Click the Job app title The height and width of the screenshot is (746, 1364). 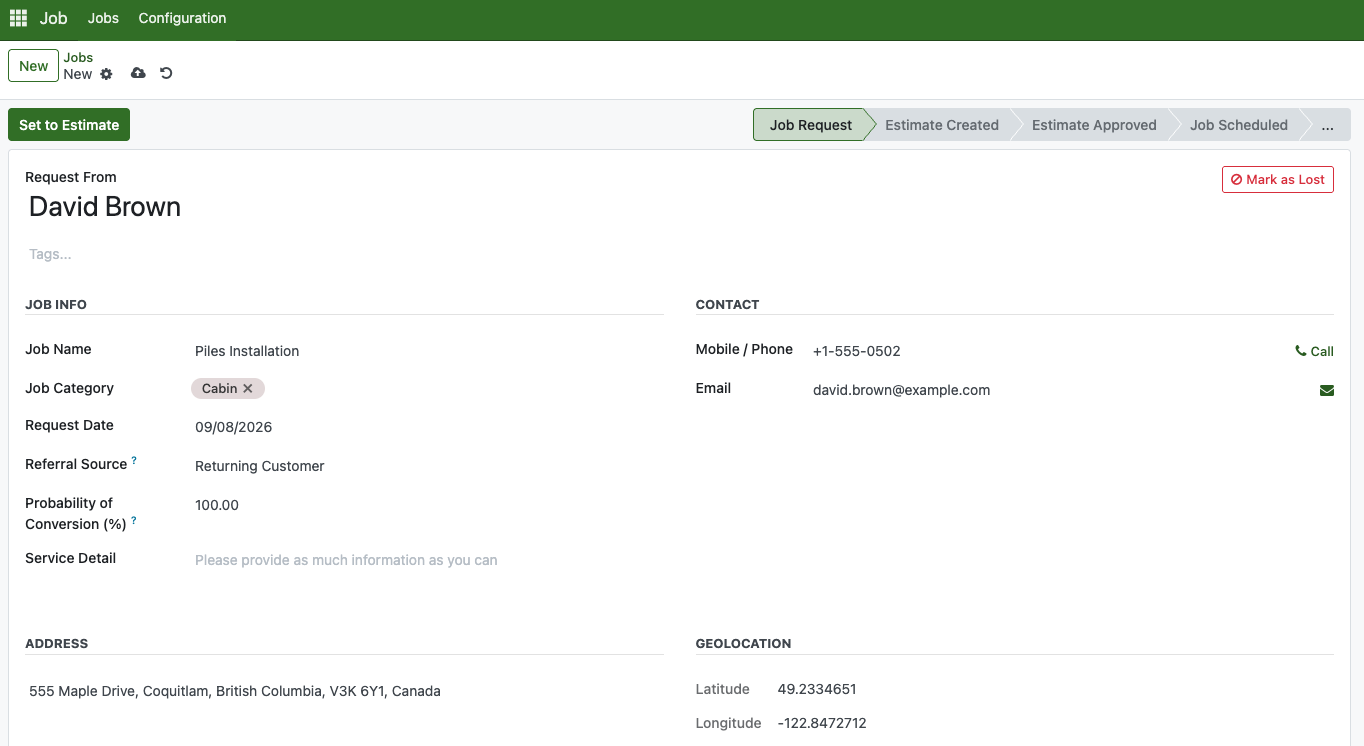click(x=54, y=18)
